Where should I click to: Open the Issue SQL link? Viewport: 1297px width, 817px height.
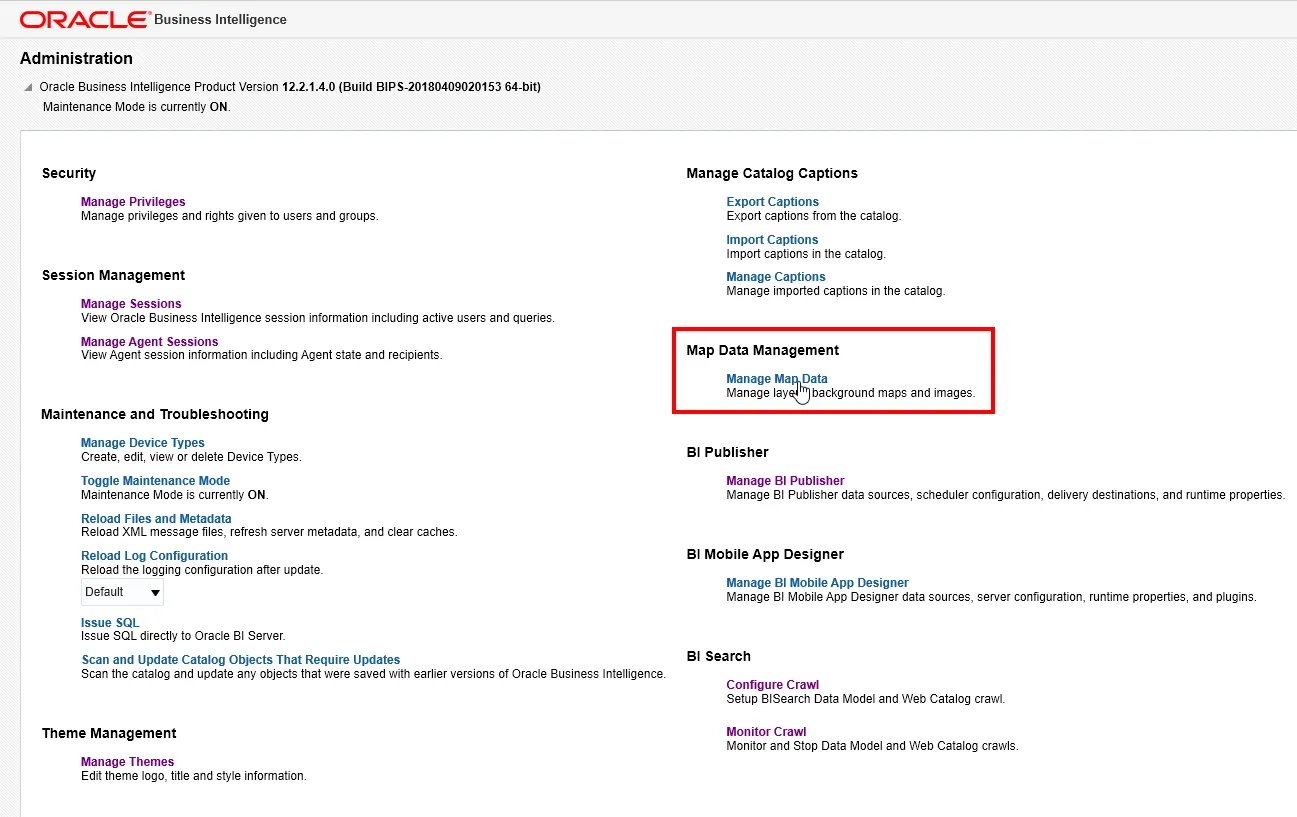pos(110,623)
